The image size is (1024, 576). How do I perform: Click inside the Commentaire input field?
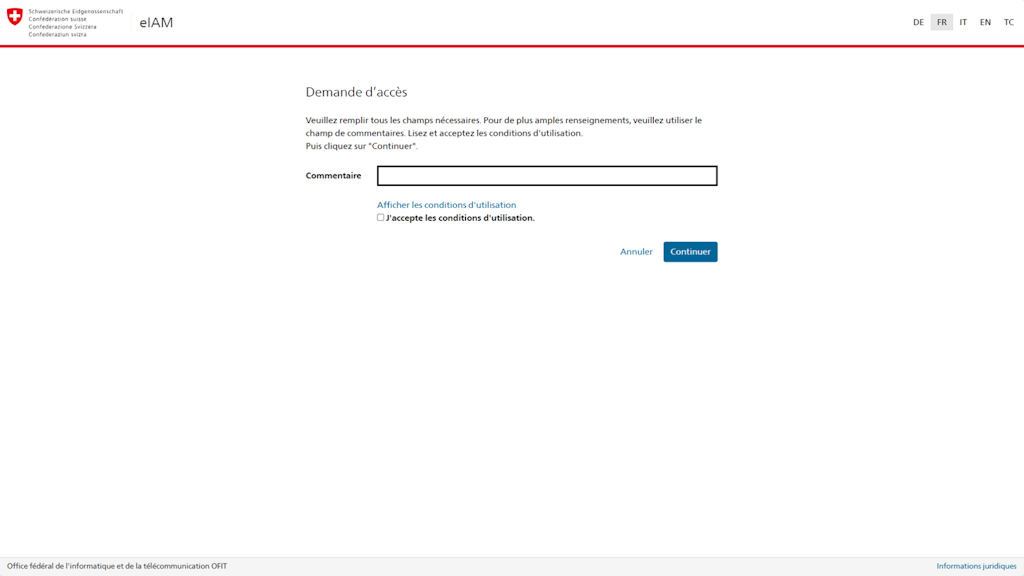[x=546, y=176]
